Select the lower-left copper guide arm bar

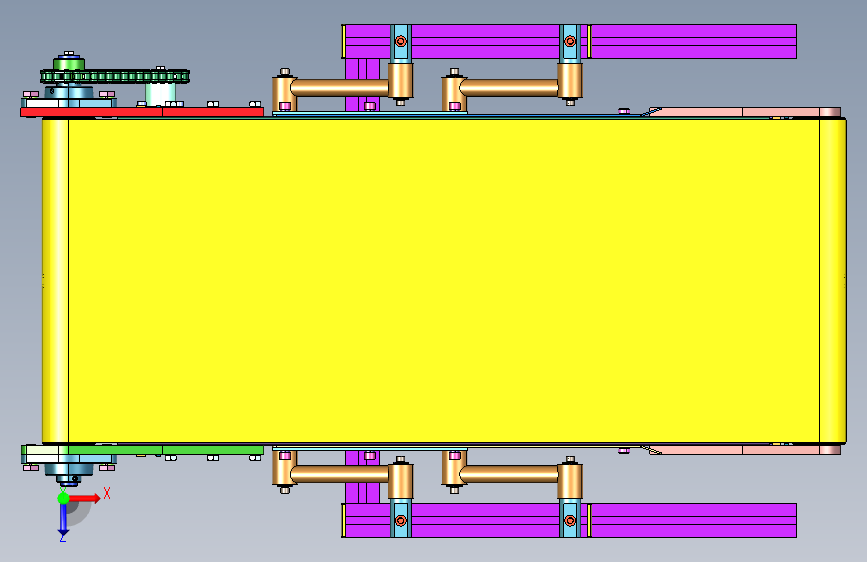[340, 473]
